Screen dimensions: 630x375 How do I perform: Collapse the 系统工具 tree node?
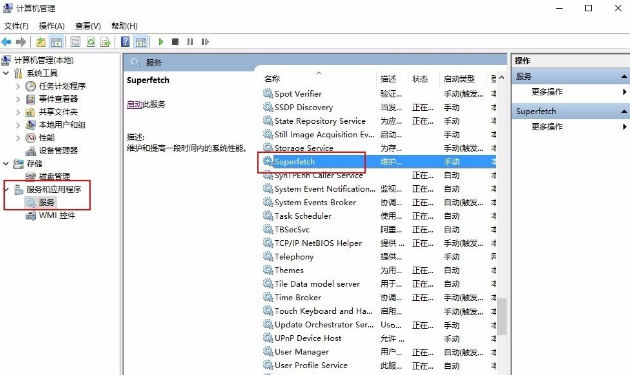[x=6, y=73]
